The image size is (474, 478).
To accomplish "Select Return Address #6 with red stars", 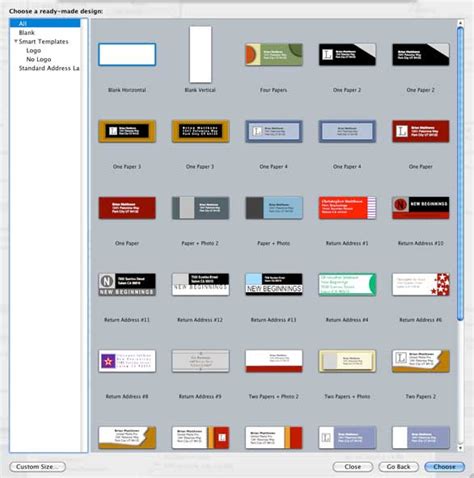I will (x=421, y=284).
